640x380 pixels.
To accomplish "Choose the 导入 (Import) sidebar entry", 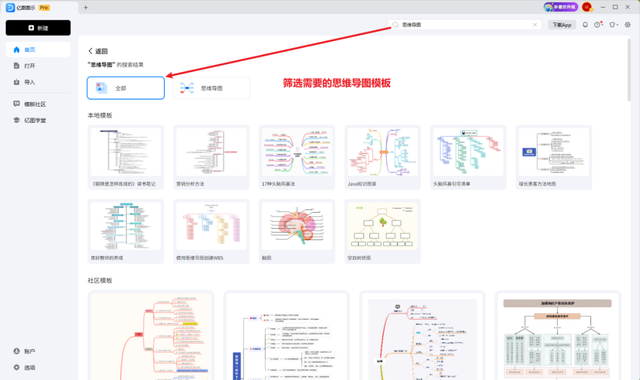I will tap(38, 82).
